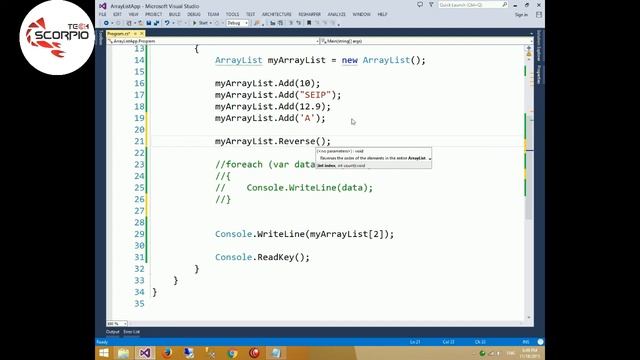Viewport: 640px width, 360px height.
Task: Click the Open File toolbar icon
Action: click(140, 23)
